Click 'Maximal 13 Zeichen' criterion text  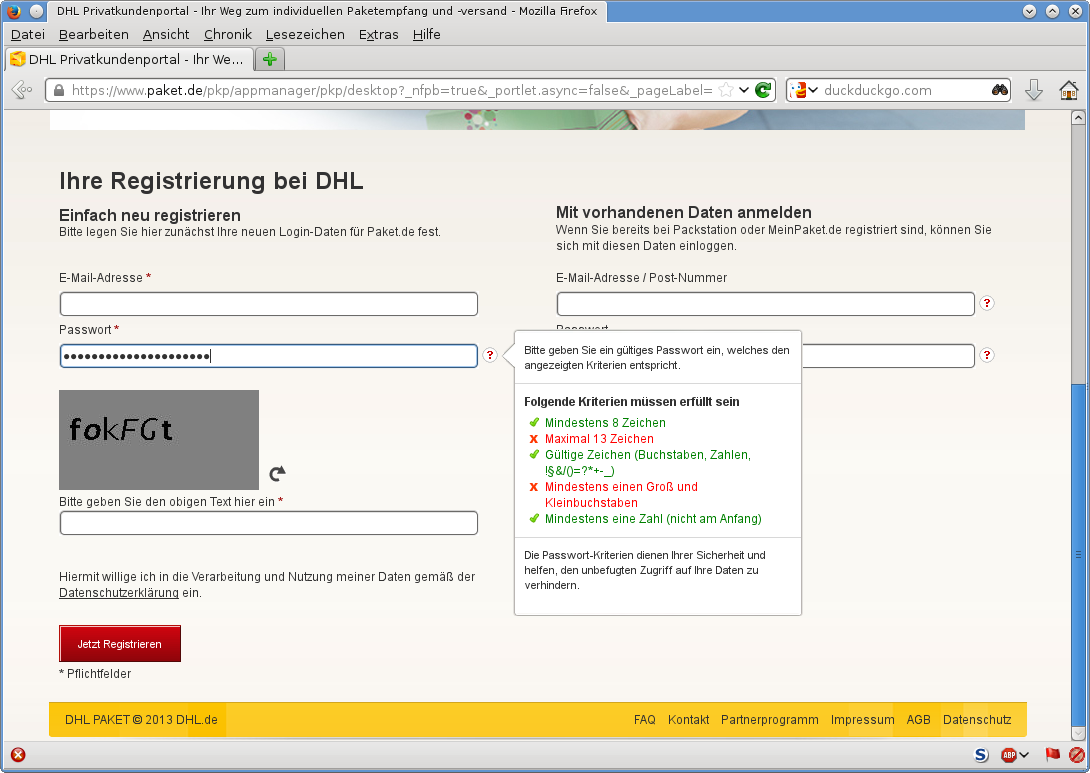tap(599, 439)
